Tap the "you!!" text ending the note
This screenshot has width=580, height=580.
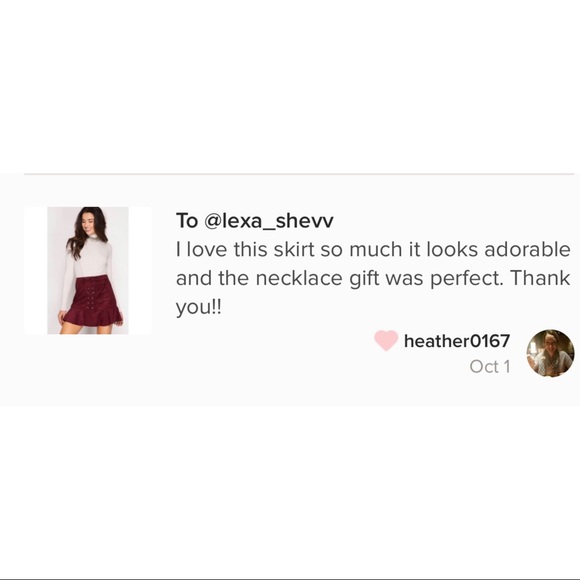point(199,307)
